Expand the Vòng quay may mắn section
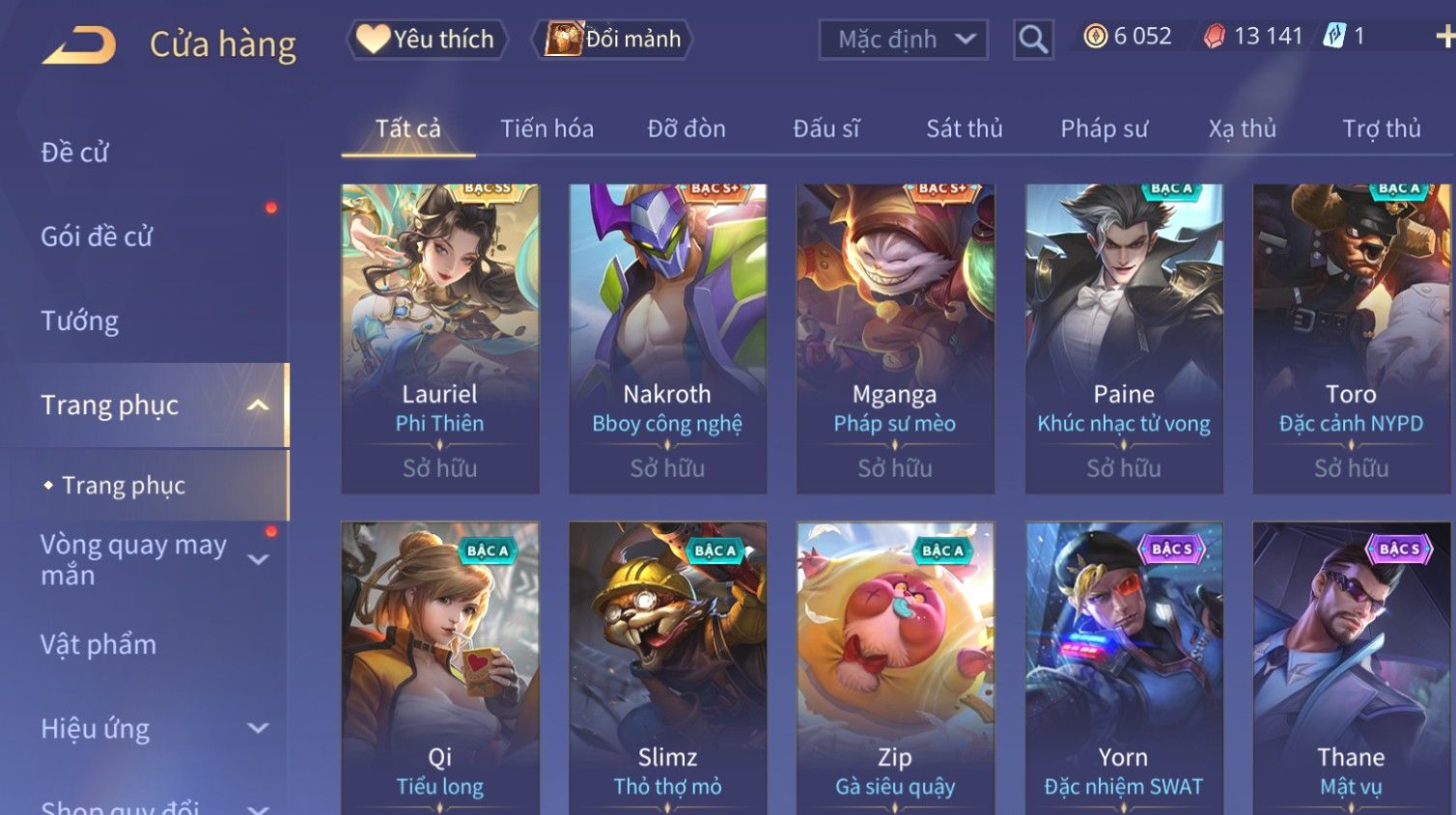 (x=258, y=559)
